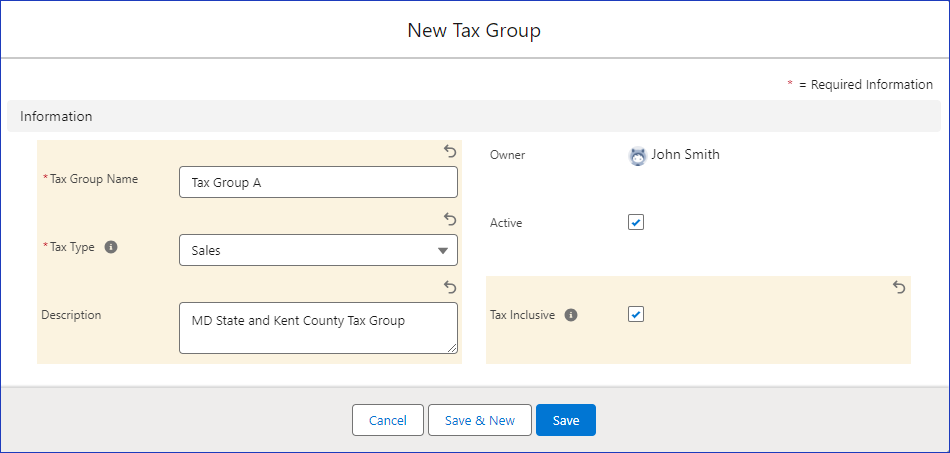Click the Description label
The image size is (950, 453).
71,315
